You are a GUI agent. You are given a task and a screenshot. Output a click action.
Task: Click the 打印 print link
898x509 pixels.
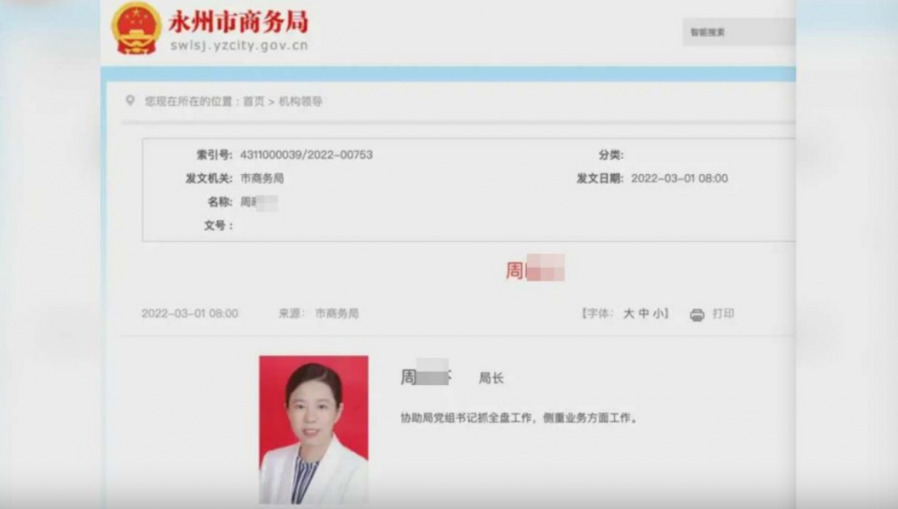coord(723,314)
